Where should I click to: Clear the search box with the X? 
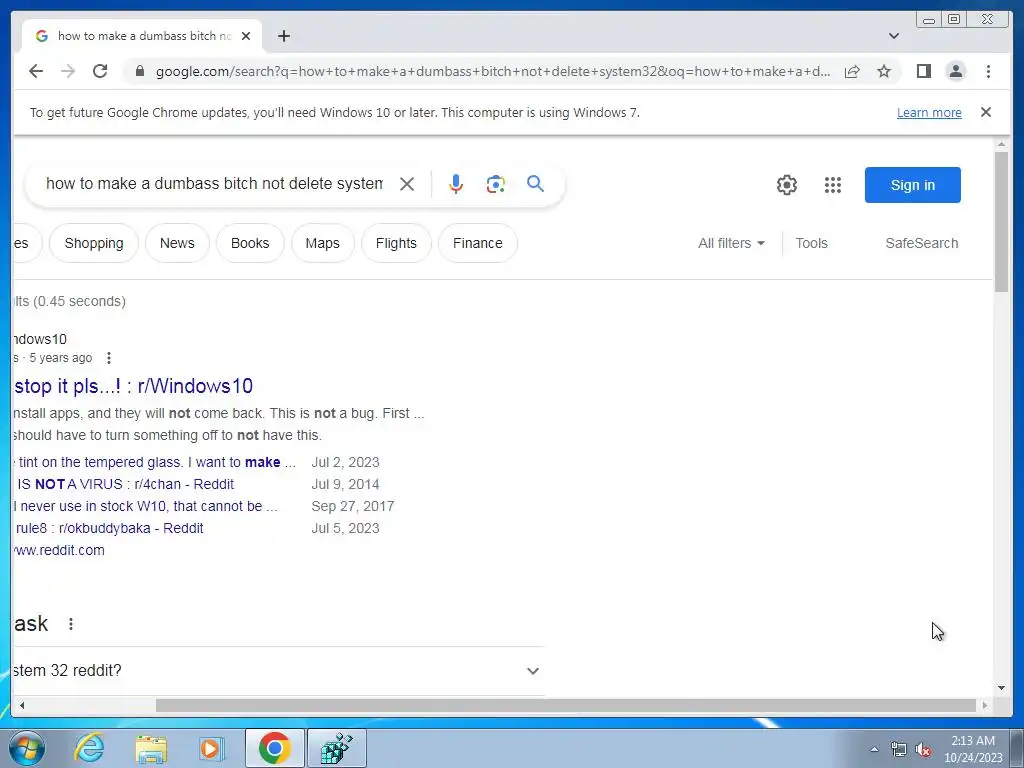click(x=407, y=184)
